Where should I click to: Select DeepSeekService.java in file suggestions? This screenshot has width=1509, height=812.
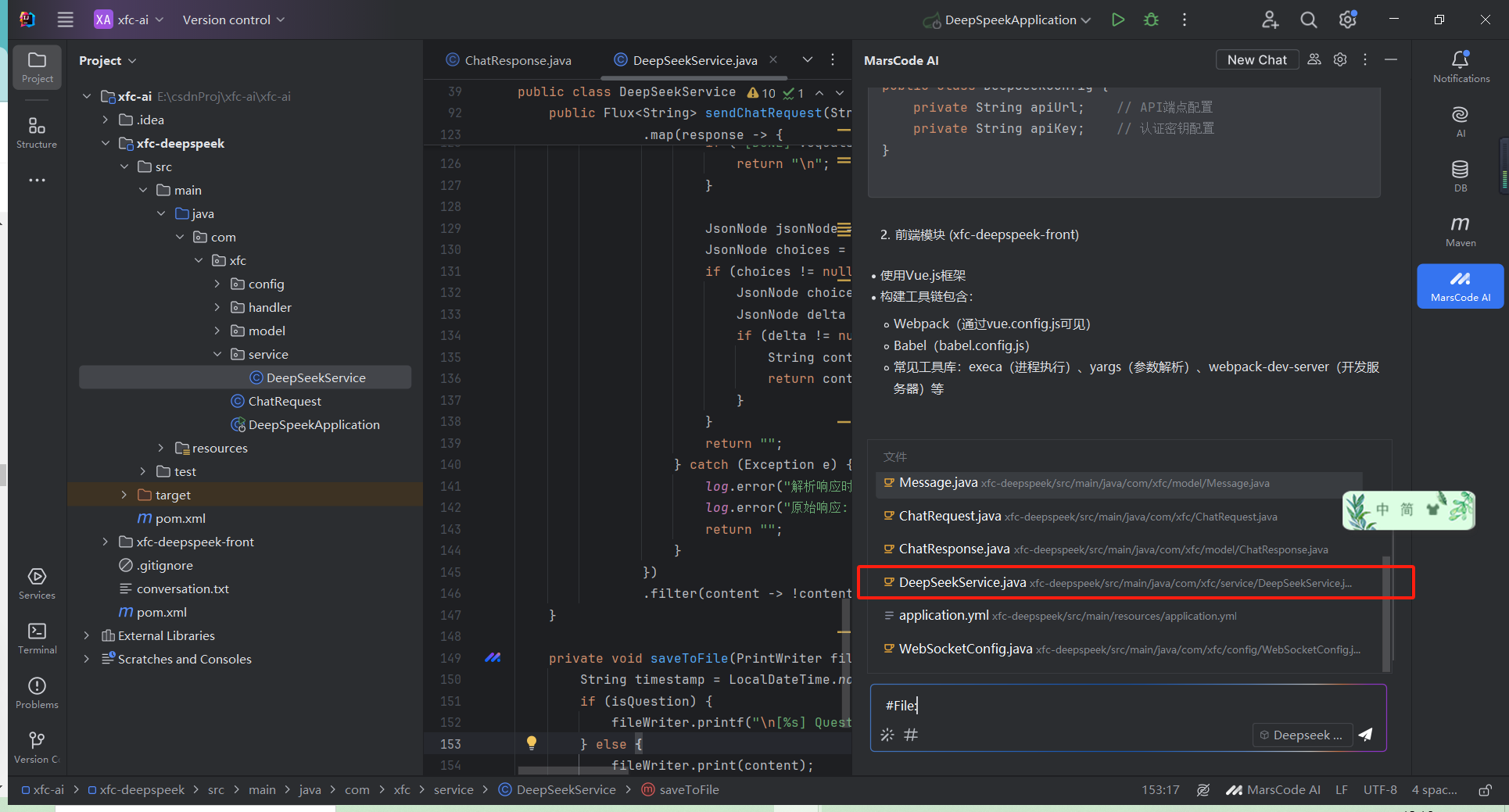point(1119,582)
